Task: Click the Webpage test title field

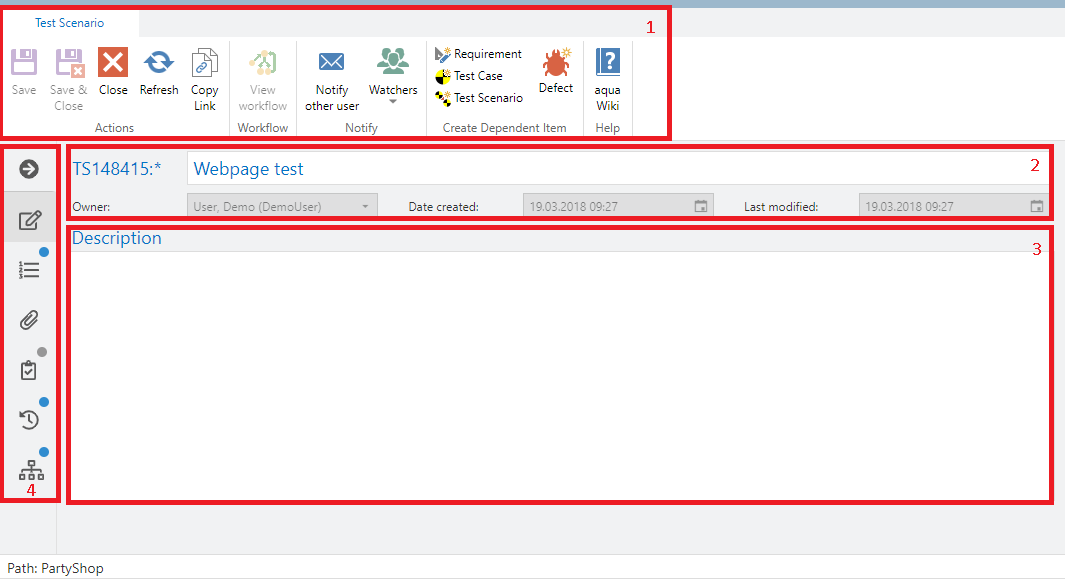Action: click(x=600, y=169)
